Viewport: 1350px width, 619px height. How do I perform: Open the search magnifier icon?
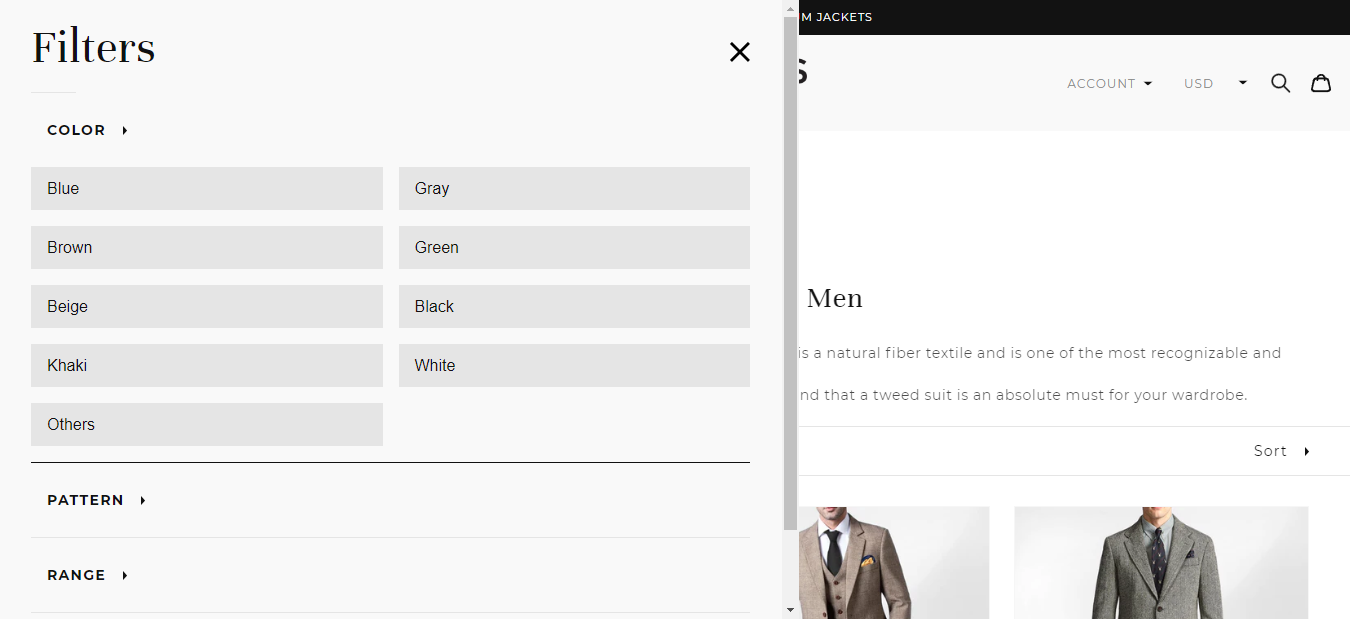pyautogui.click(x=1280, y=83)
